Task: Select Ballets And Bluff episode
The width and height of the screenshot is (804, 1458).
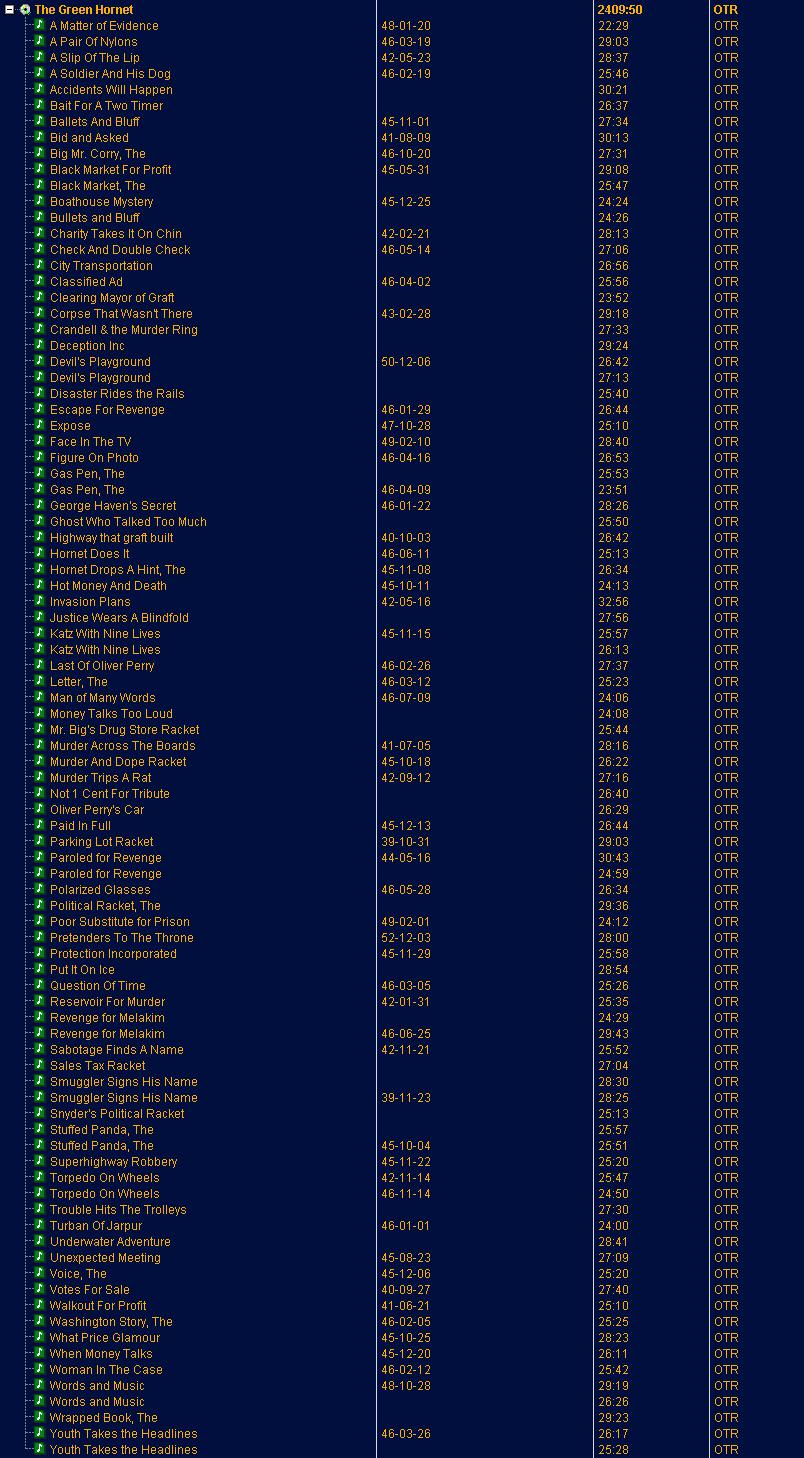Action: 95,122
